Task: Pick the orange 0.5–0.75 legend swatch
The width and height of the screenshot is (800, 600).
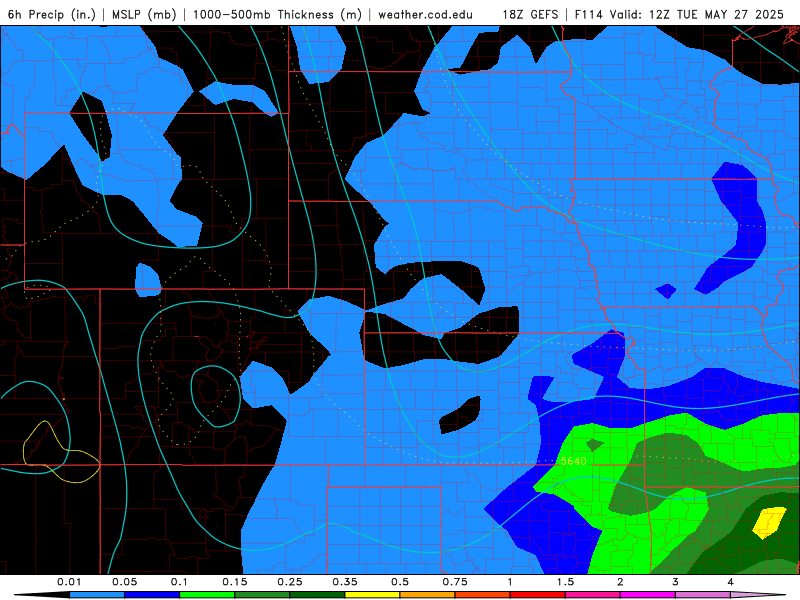Action: (x=428, y=595)
